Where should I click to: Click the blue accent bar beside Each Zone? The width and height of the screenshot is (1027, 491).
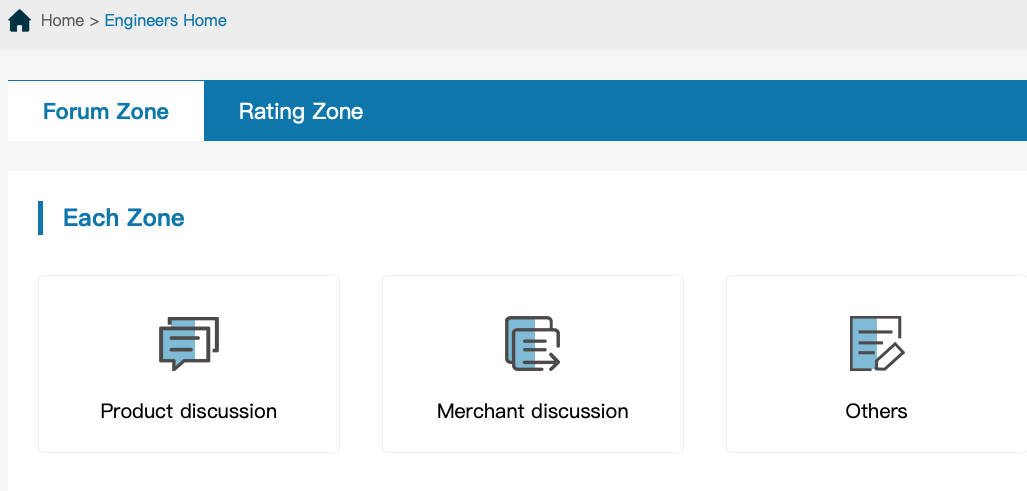(41, 218)
